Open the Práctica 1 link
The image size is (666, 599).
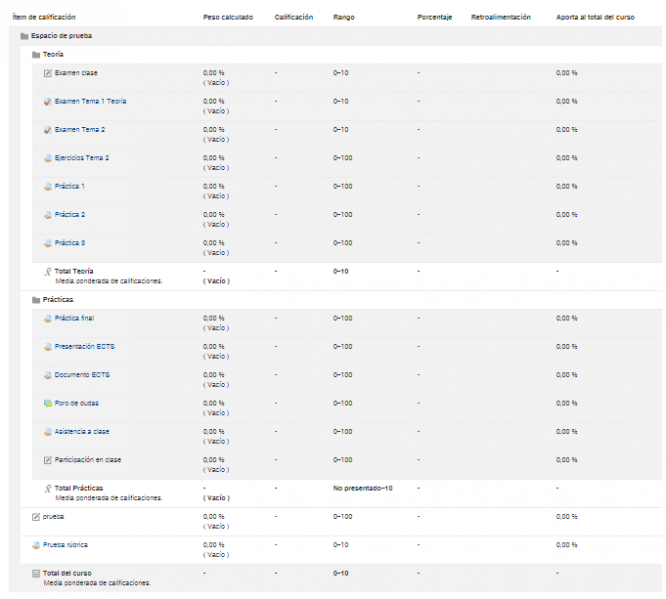pyautogui.click(x=70, y=186)
